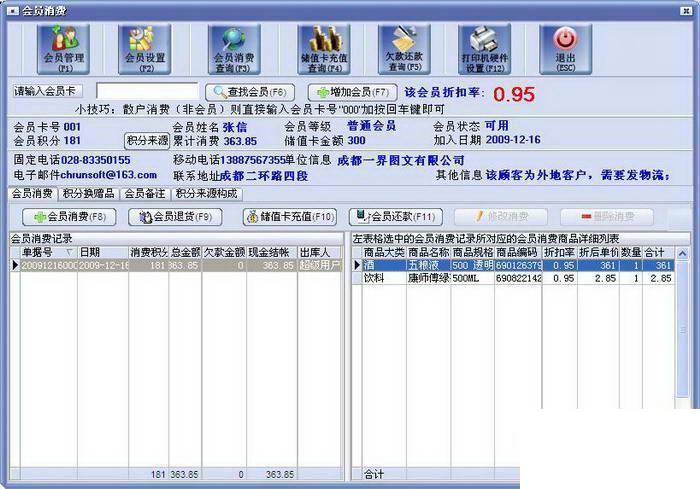Sort by 单据号 column header

coord(48,252)
